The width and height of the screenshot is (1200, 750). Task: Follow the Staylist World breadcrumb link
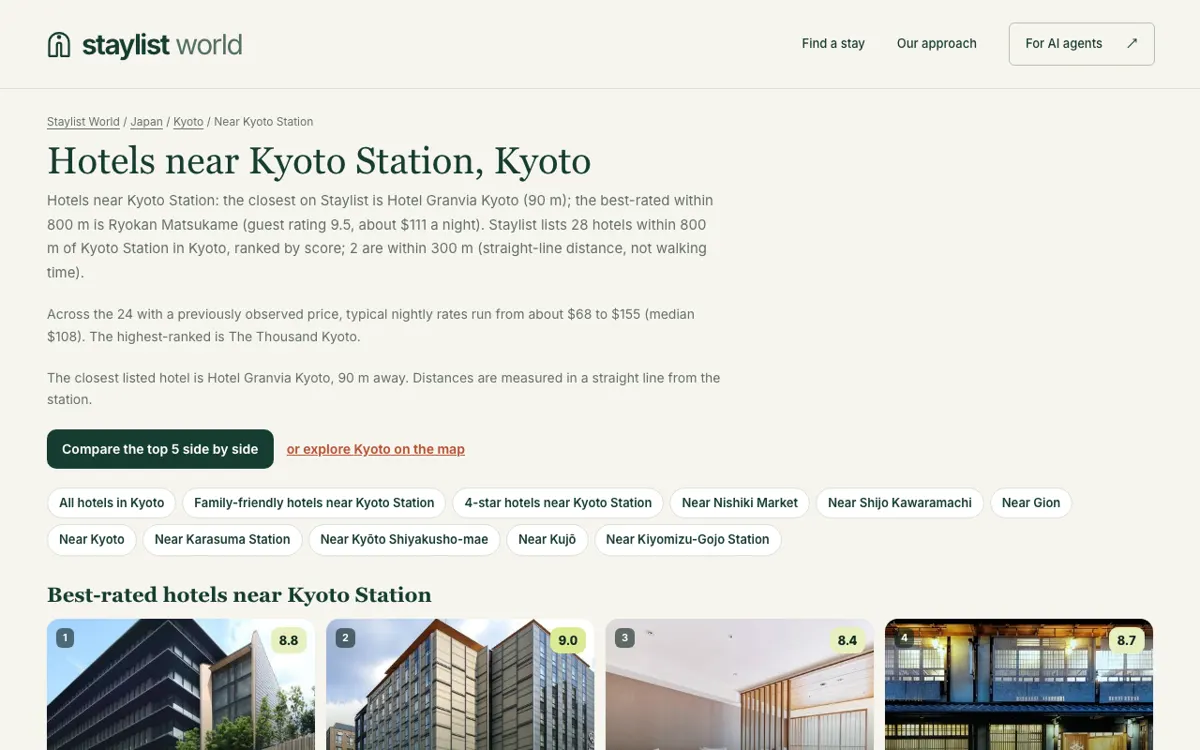click(83, 122)
